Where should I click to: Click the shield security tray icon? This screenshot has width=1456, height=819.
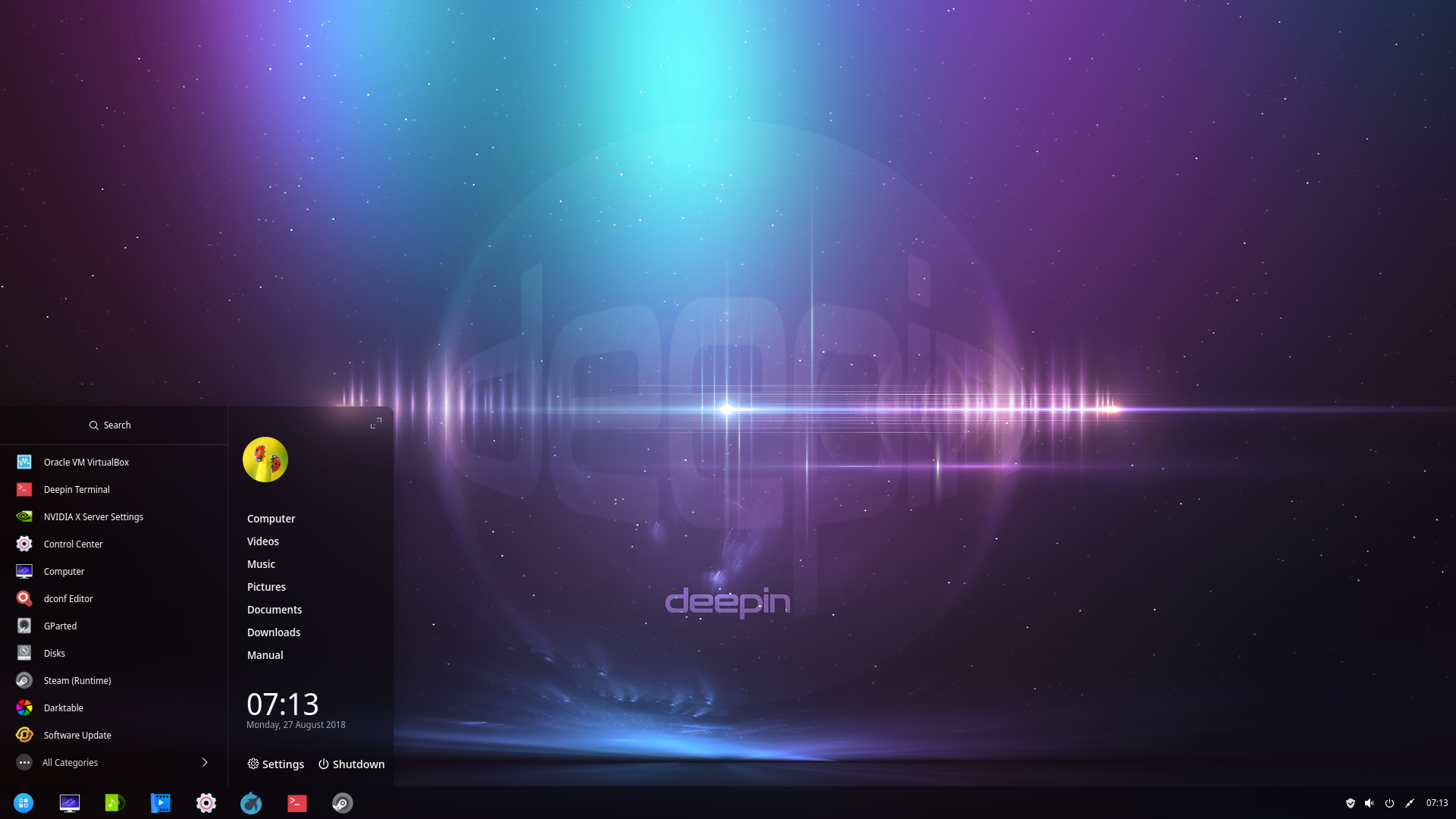[x=1351, y=803]
